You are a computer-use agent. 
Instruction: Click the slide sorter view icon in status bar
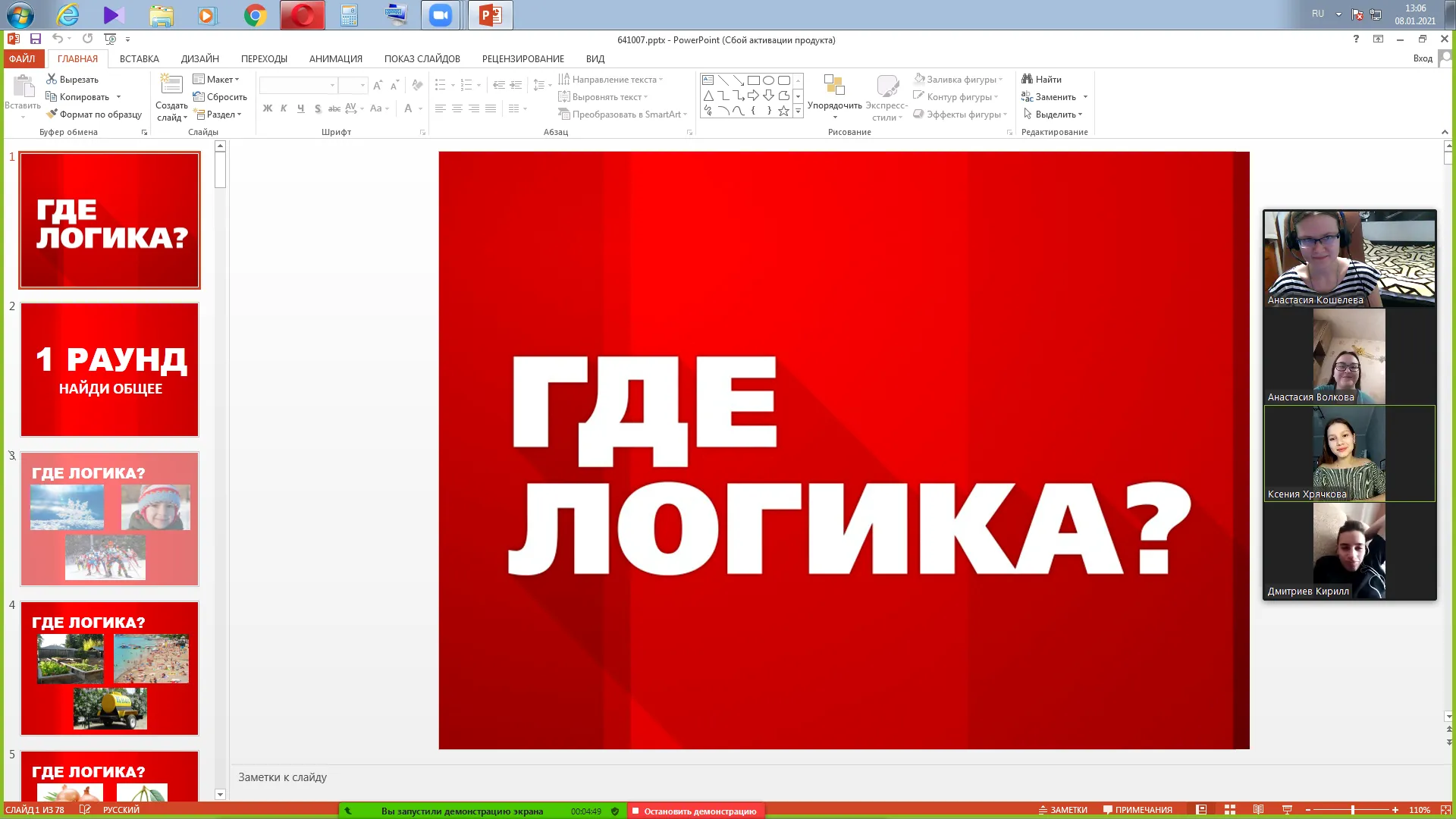click(x=1230, y=810)
